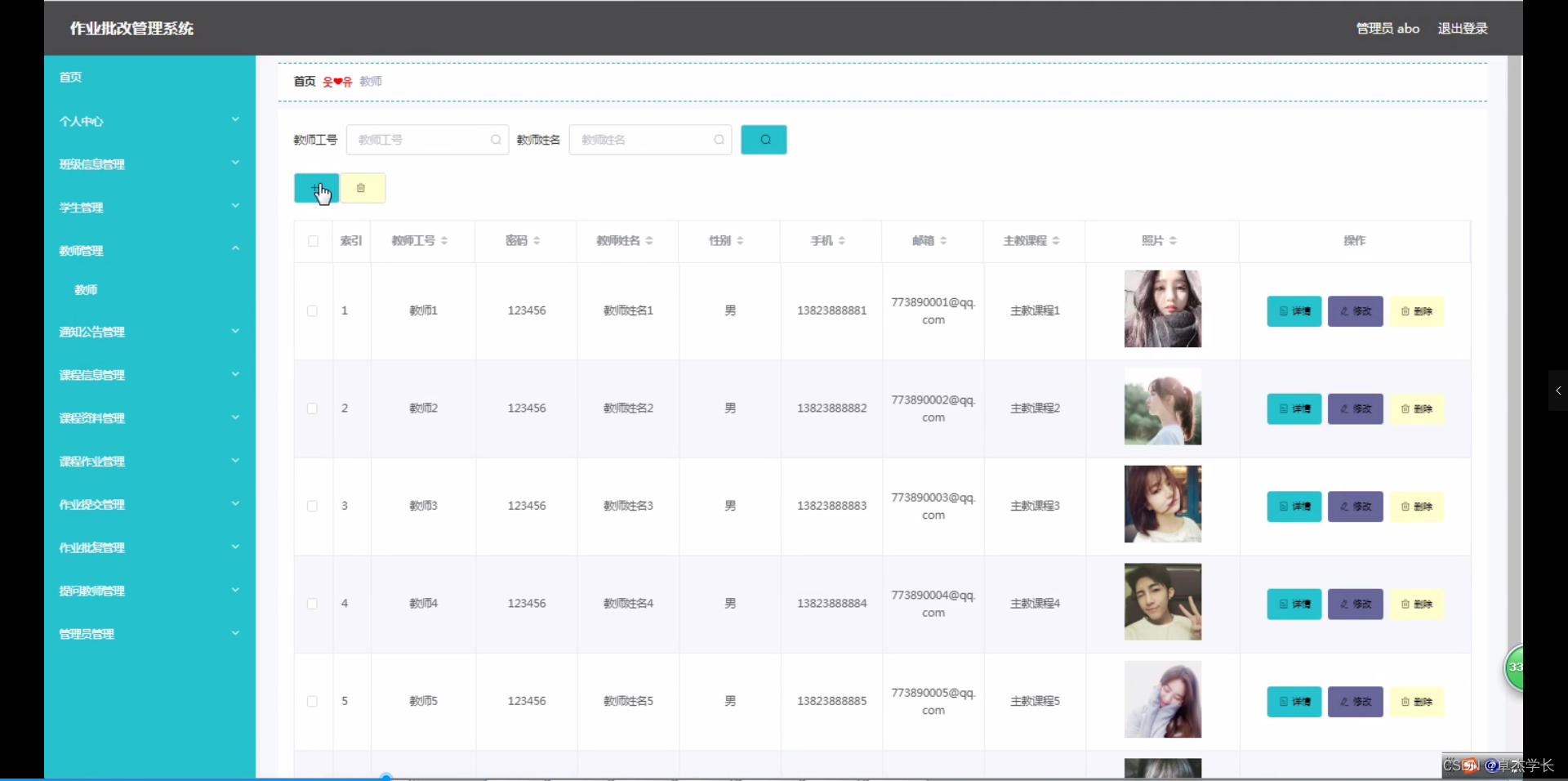
Task: Click magnifier icon inside 教师工号 field
Action: click(x=496, y=140)
